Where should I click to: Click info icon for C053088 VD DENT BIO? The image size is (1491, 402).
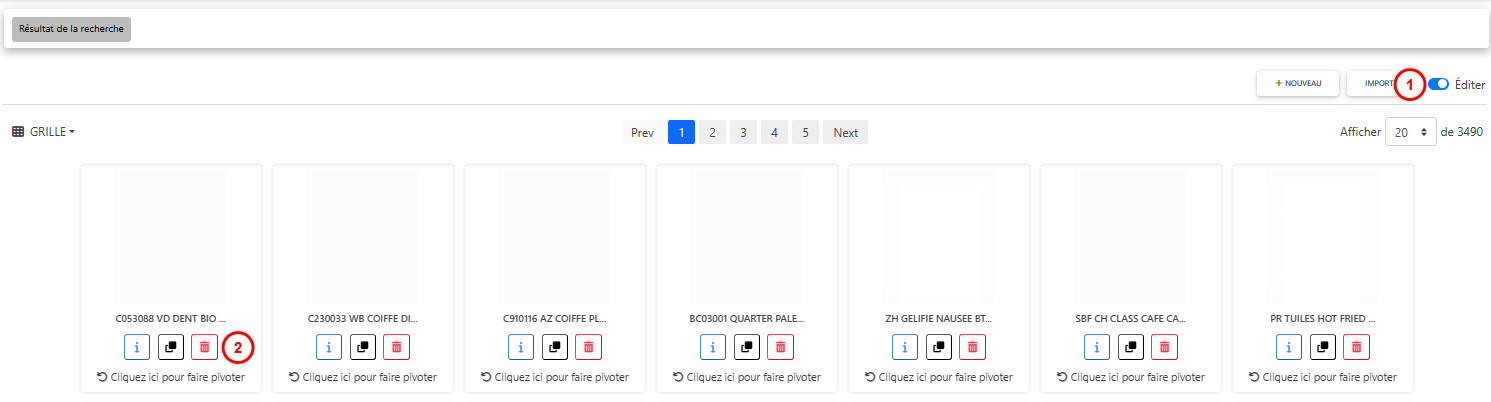(138, 347)
